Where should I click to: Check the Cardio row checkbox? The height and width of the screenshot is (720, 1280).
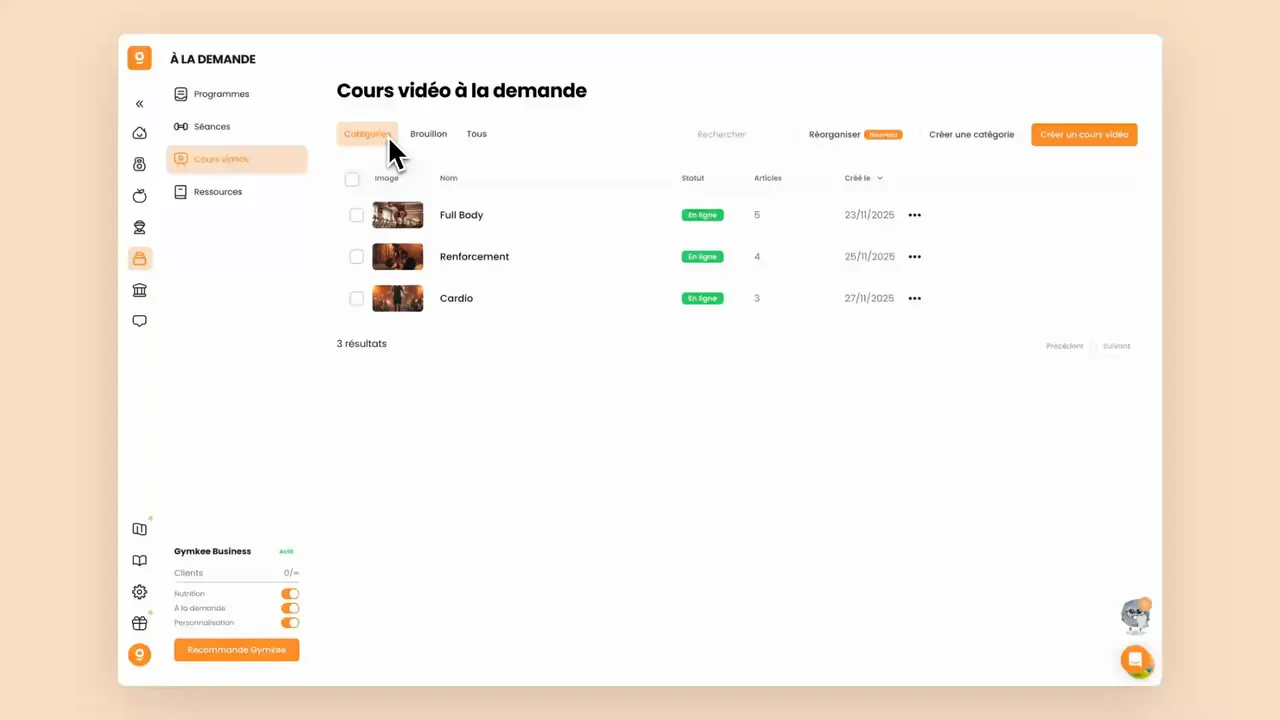pyautogui.click(x=356, y=298)
